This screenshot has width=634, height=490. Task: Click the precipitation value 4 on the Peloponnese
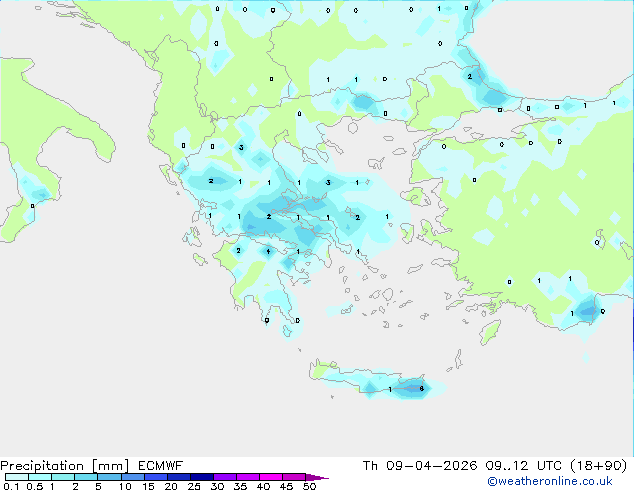point(268,252)
